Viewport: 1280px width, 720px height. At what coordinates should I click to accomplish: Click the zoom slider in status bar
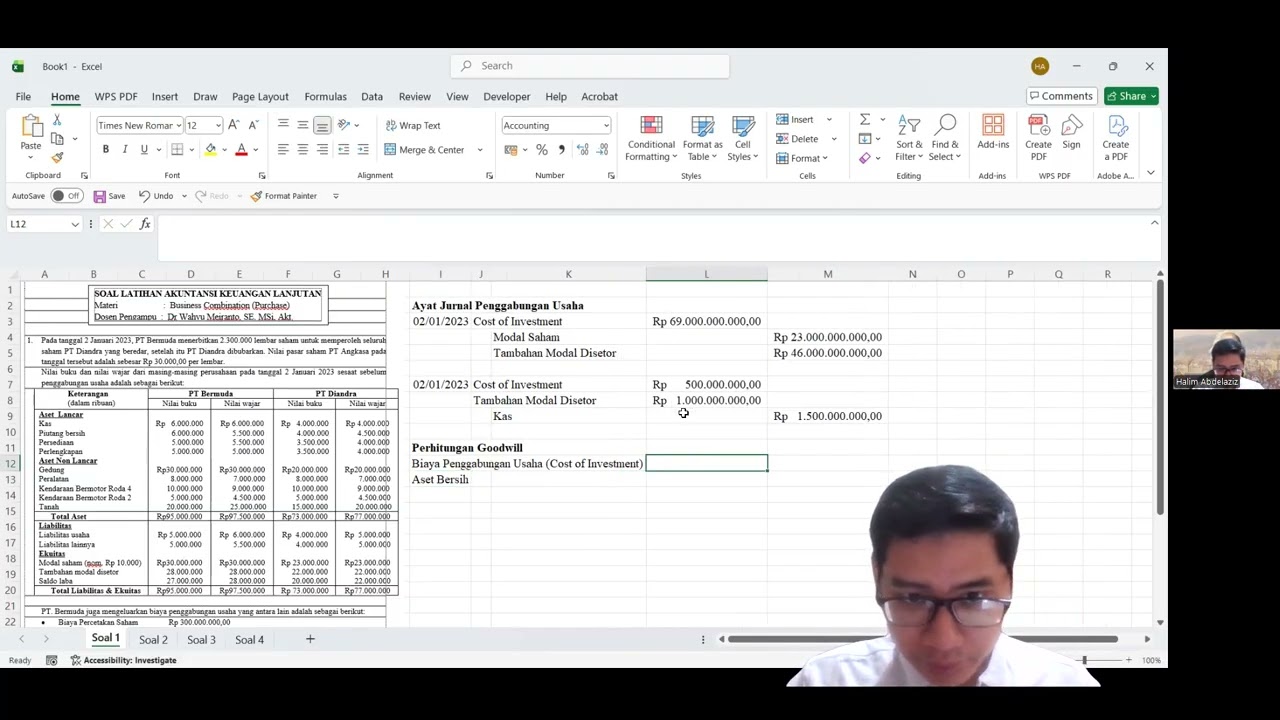click(x=1085, y=660)
